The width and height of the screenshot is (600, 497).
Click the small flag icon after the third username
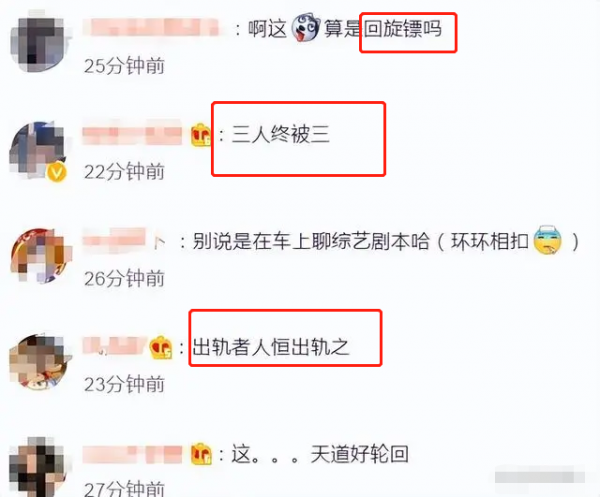click(160, 242)
